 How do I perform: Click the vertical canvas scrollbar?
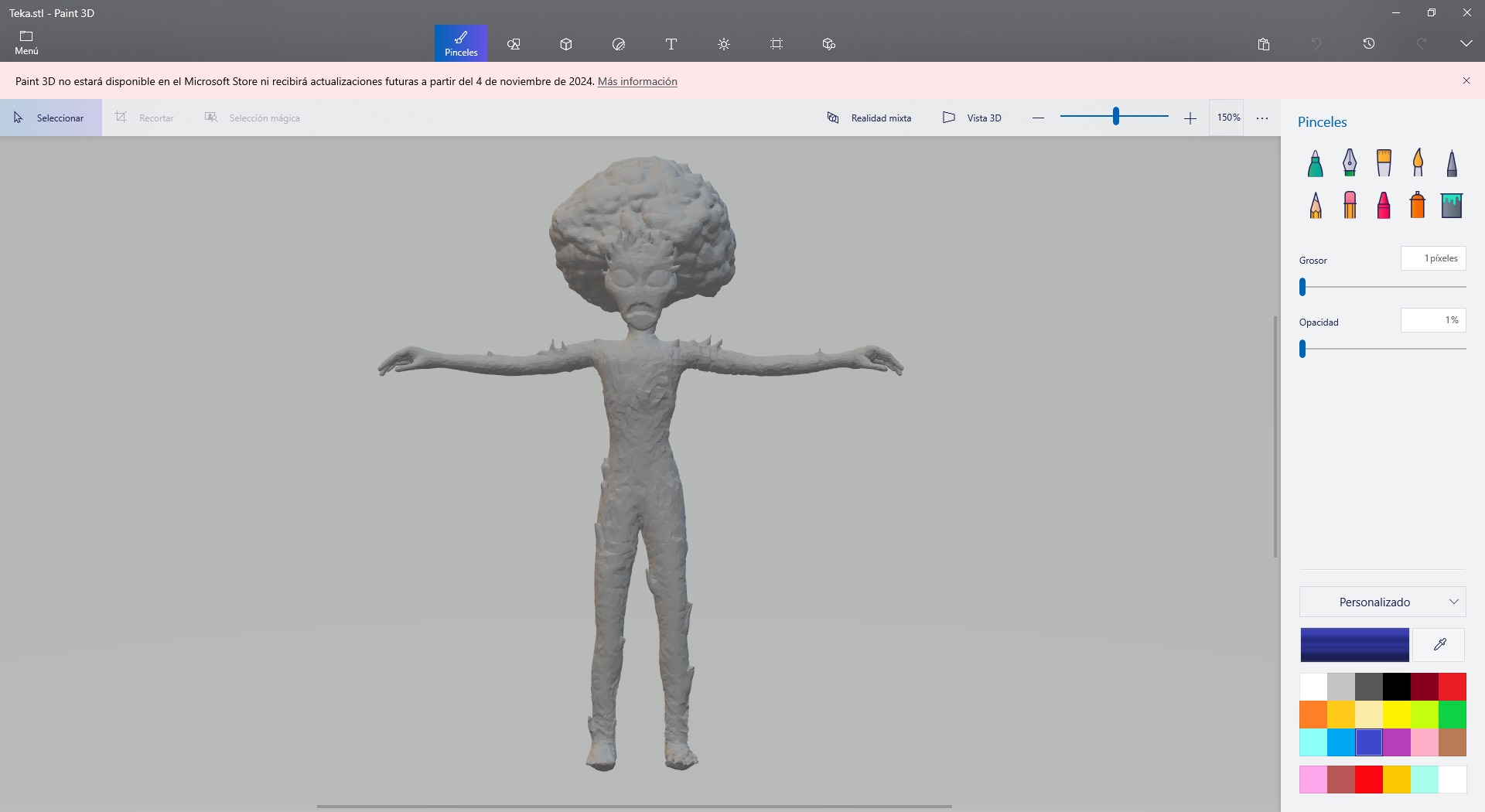[1275, 437]
